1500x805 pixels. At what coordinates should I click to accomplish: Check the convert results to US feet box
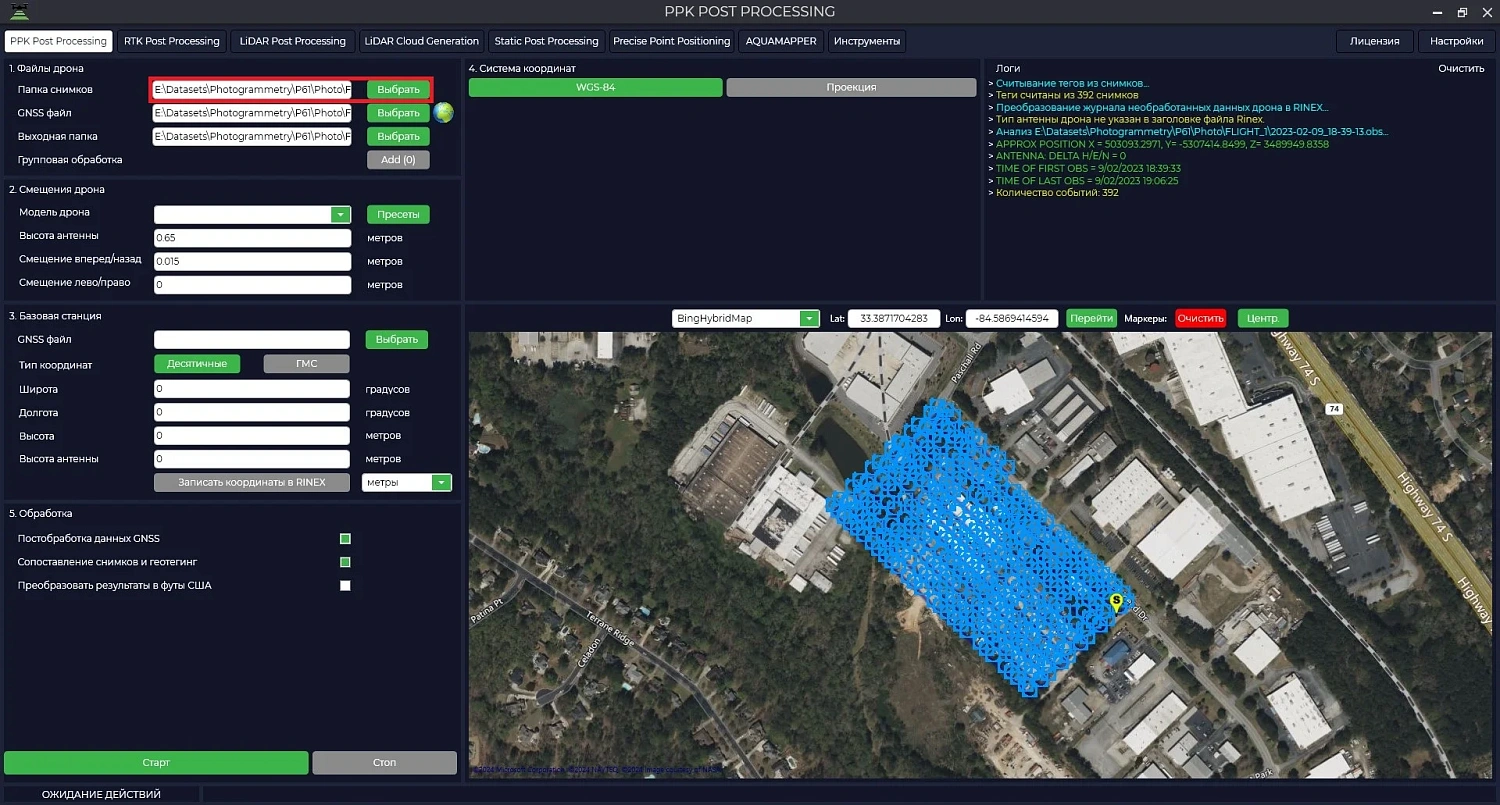345,586
